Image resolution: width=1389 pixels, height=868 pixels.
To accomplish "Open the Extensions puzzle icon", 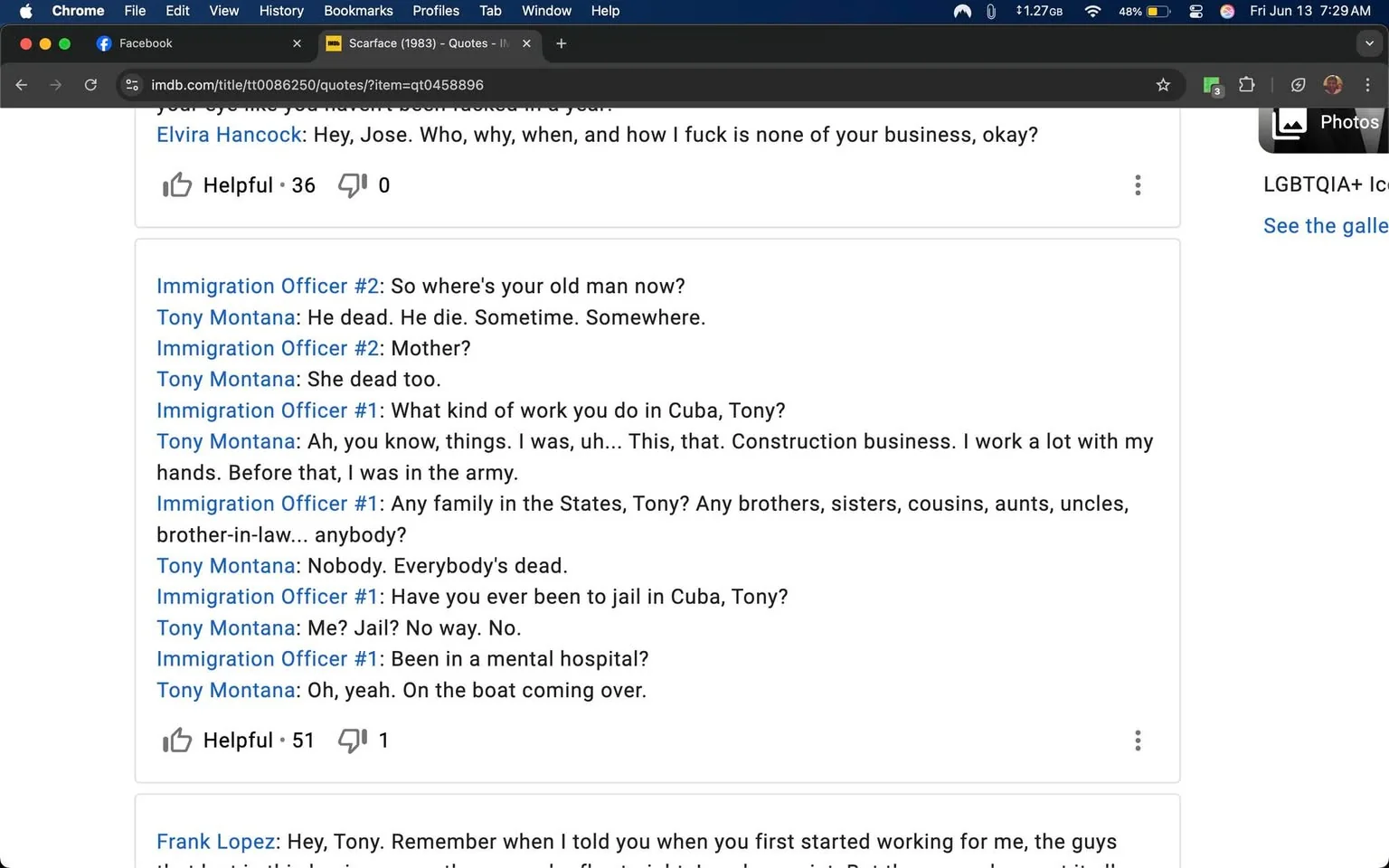I will (1246, 85).
